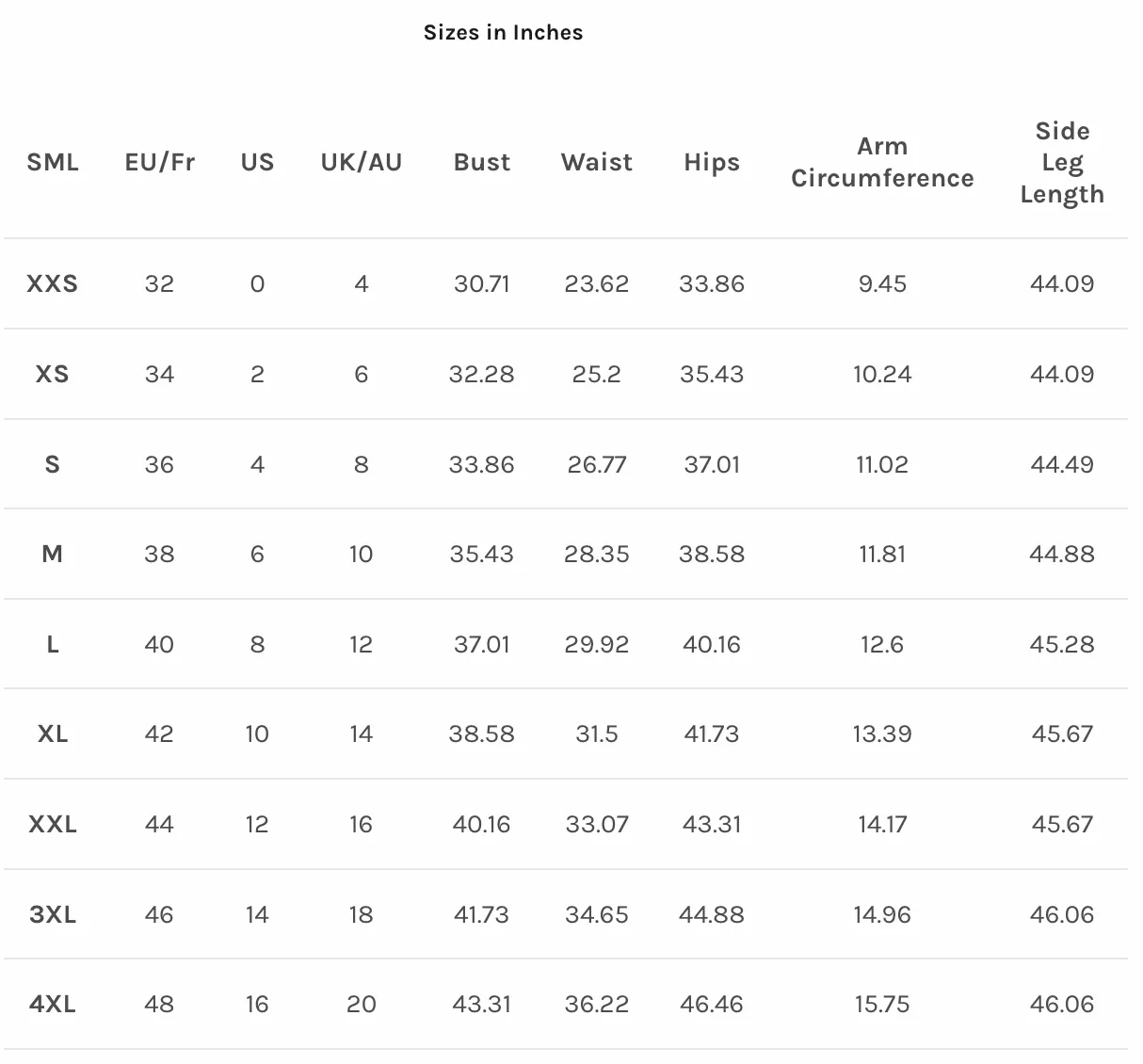Click the EU/Fr column header
The height and width of the screenshot is (1064, 1143).
[x=159, y=162]
